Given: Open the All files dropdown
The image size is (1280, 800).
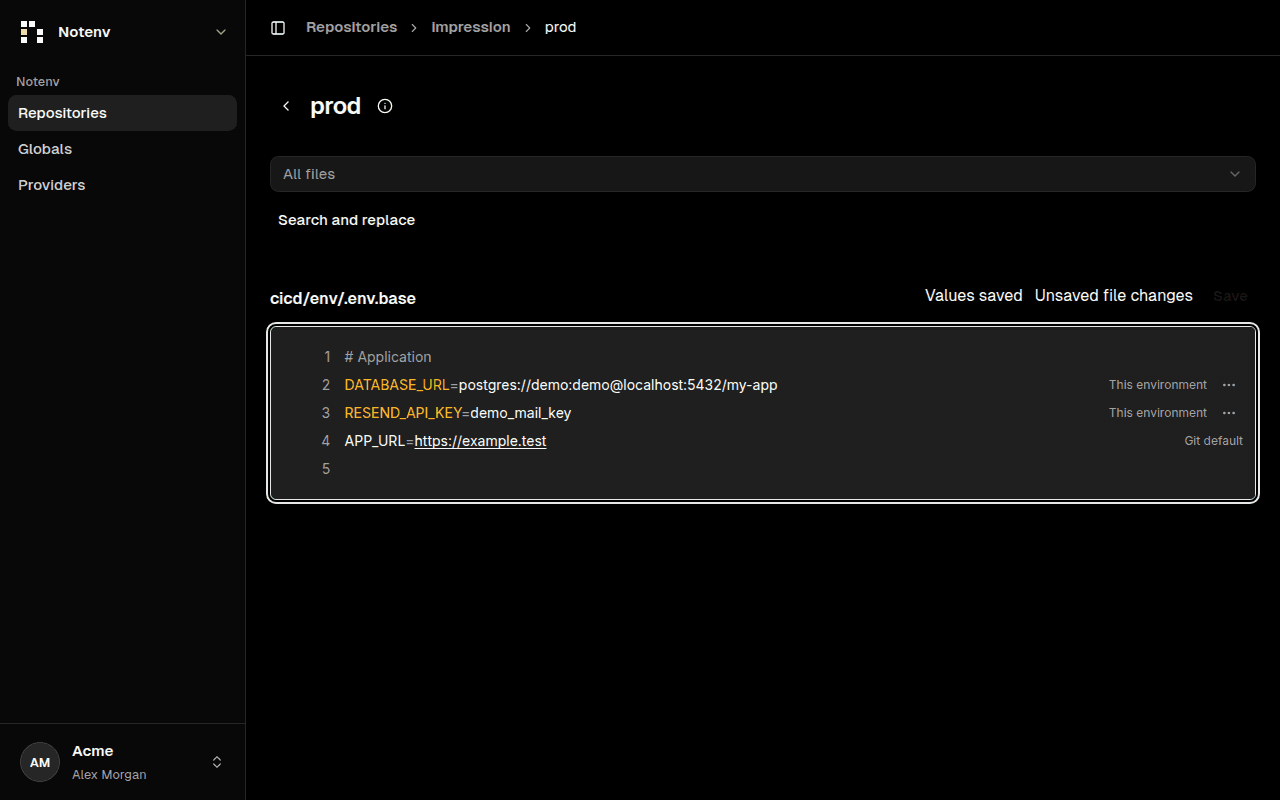Looking at the screenshot, I should 762,174.
